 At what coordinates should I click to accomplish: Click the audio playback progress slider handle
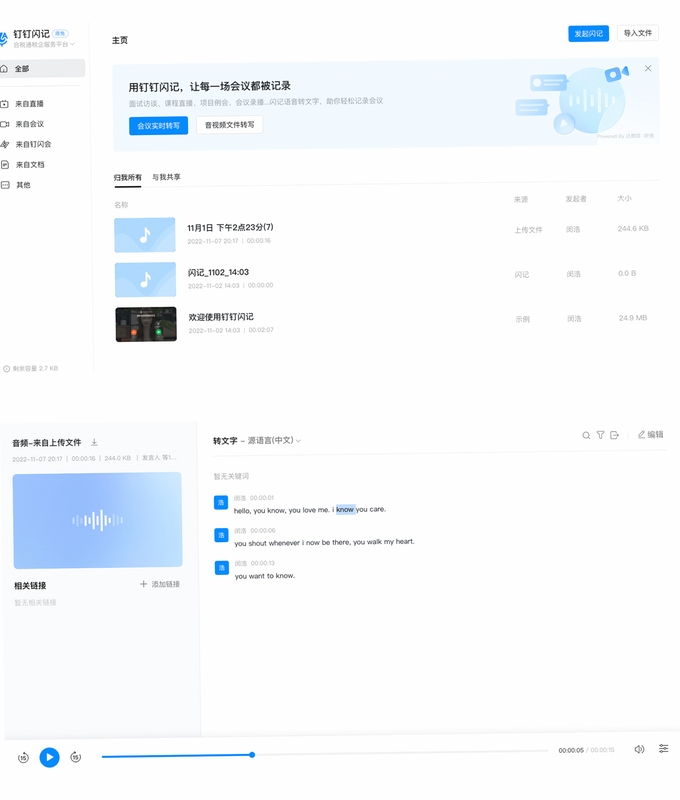(x=252, y=755)
